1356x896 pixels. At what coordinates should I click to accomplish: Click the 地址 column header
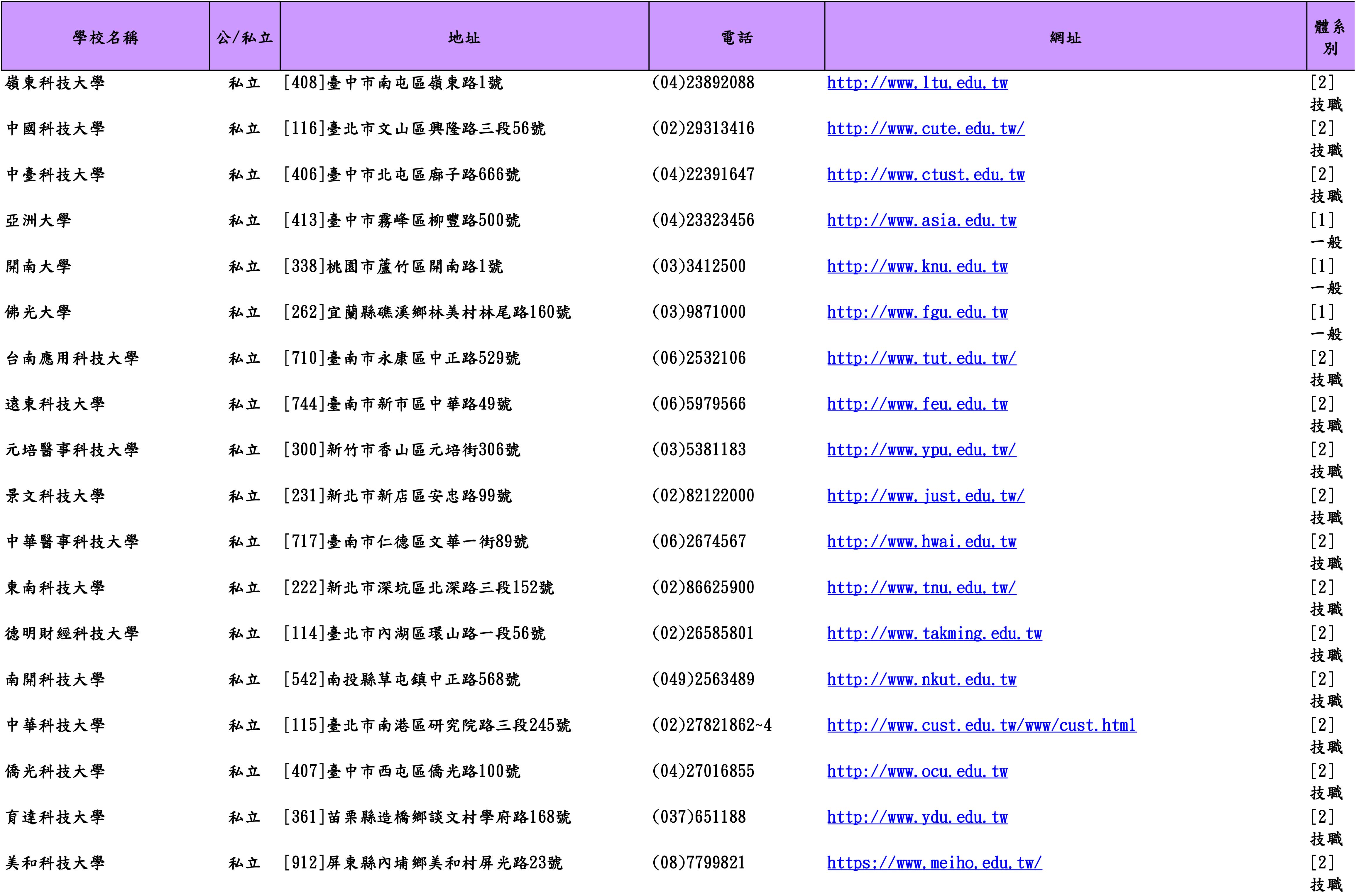click(x=464, y=38)
